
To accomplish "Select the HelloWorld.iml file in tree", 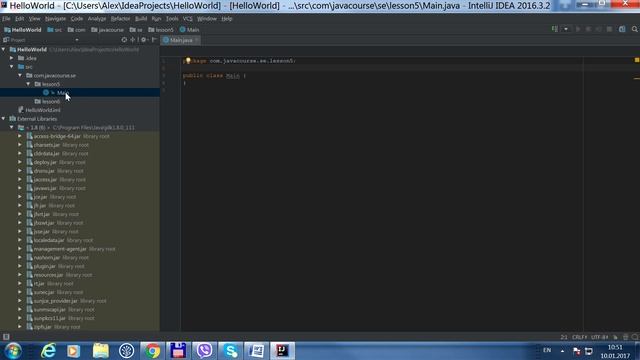I will (39, 110).
